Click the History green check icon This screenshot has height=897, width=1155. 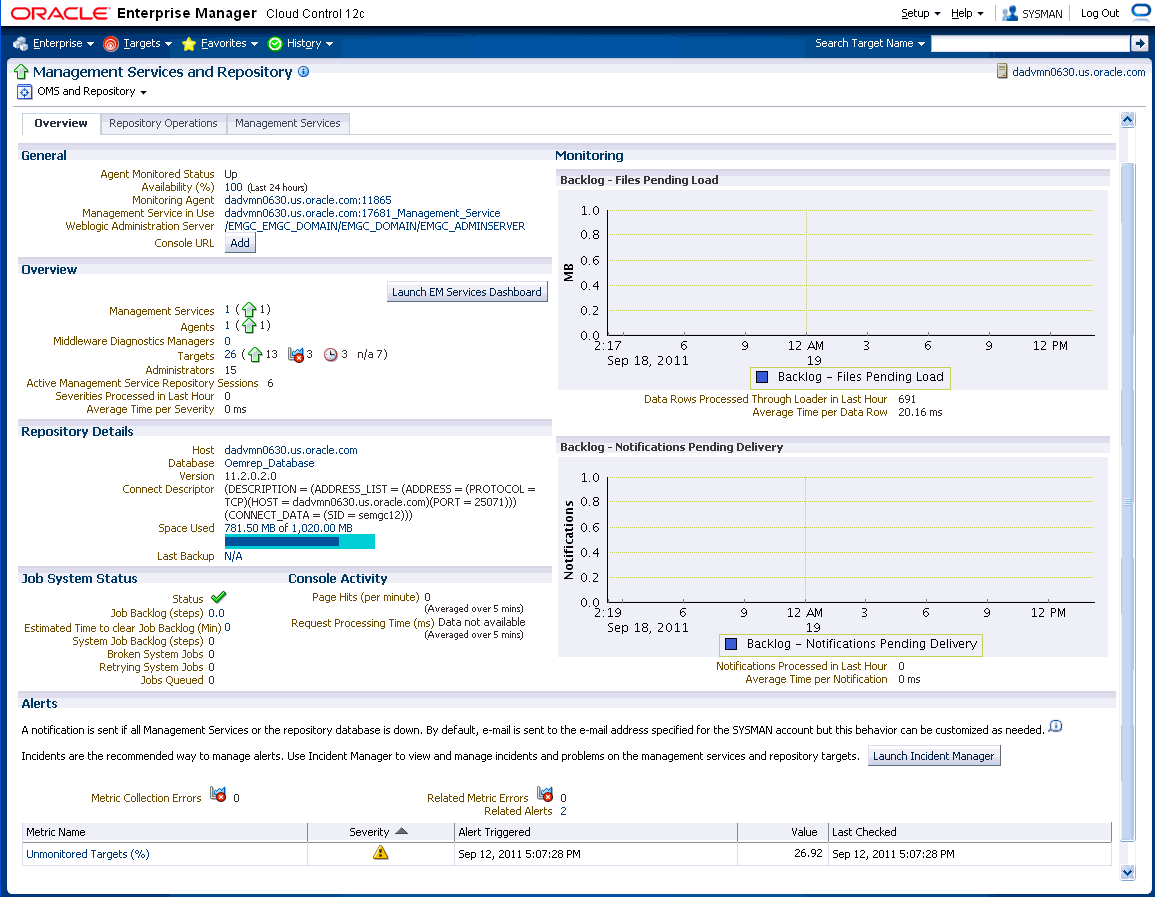275,44
